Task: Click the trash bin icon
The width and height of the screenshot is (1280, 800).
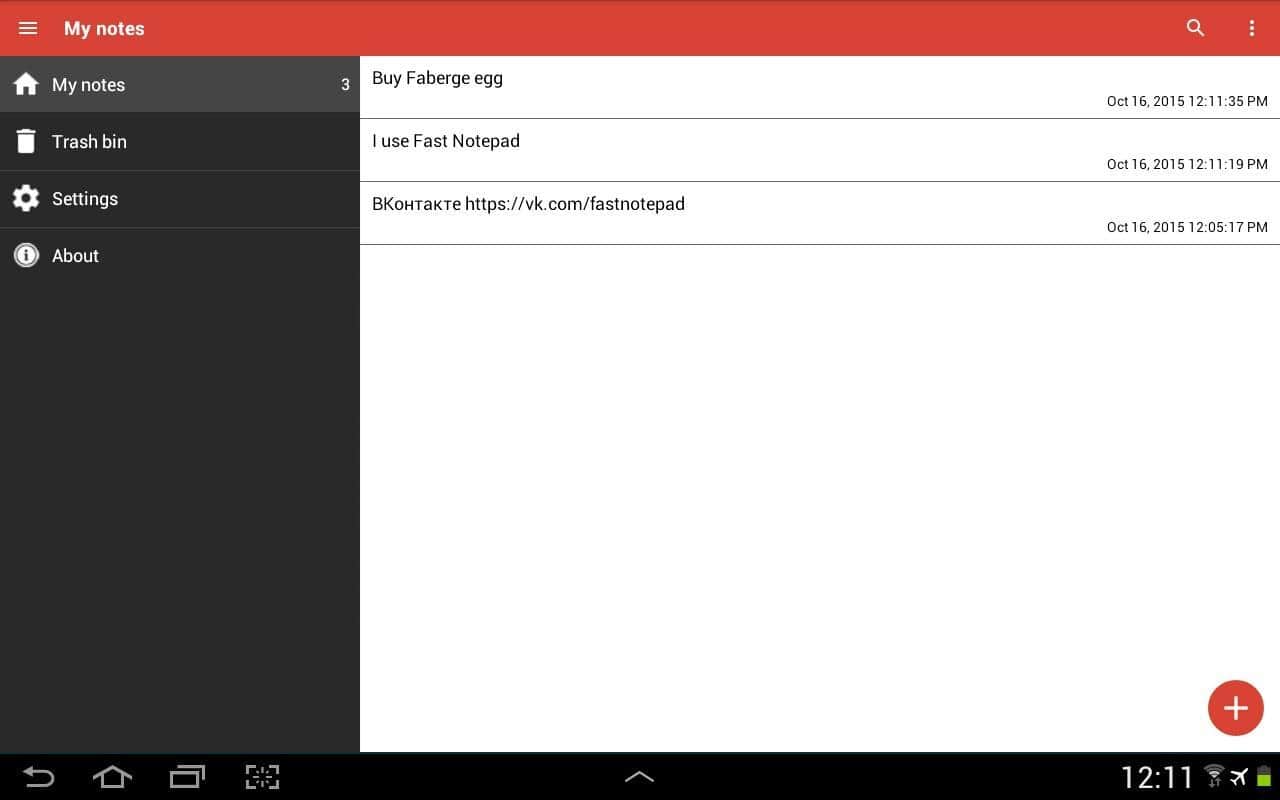Action: click(26, 141)
